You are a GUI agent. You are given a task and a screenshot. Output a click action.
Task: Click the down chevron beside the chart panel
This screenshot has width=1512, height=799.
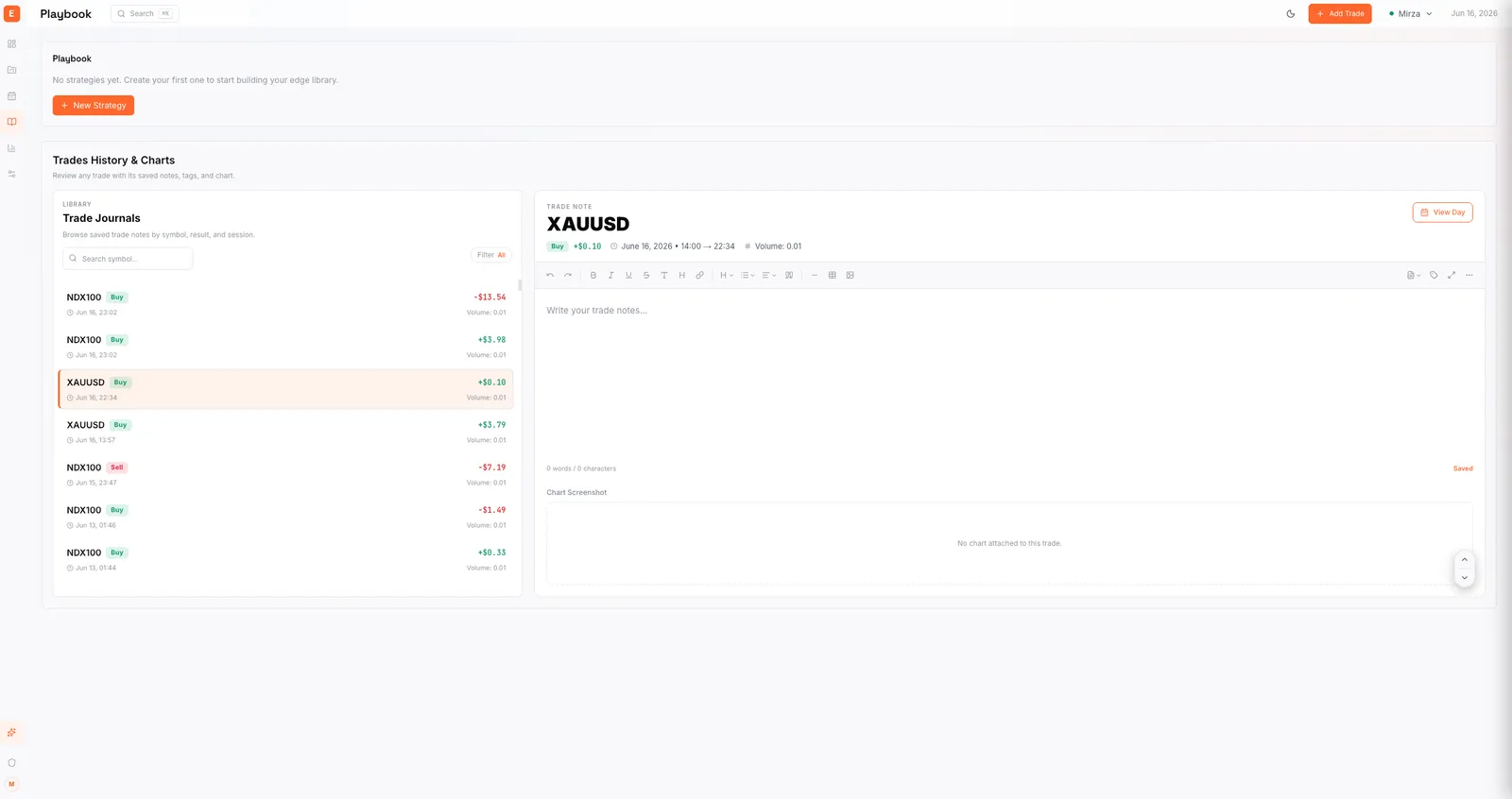tap(1465, 578)
